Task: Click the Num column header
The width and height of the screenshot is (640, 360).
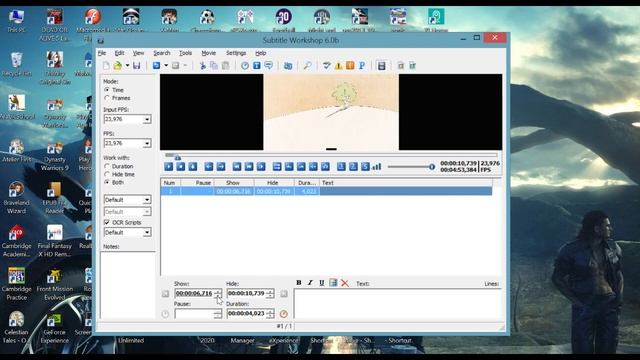Action: coord(171,183)
